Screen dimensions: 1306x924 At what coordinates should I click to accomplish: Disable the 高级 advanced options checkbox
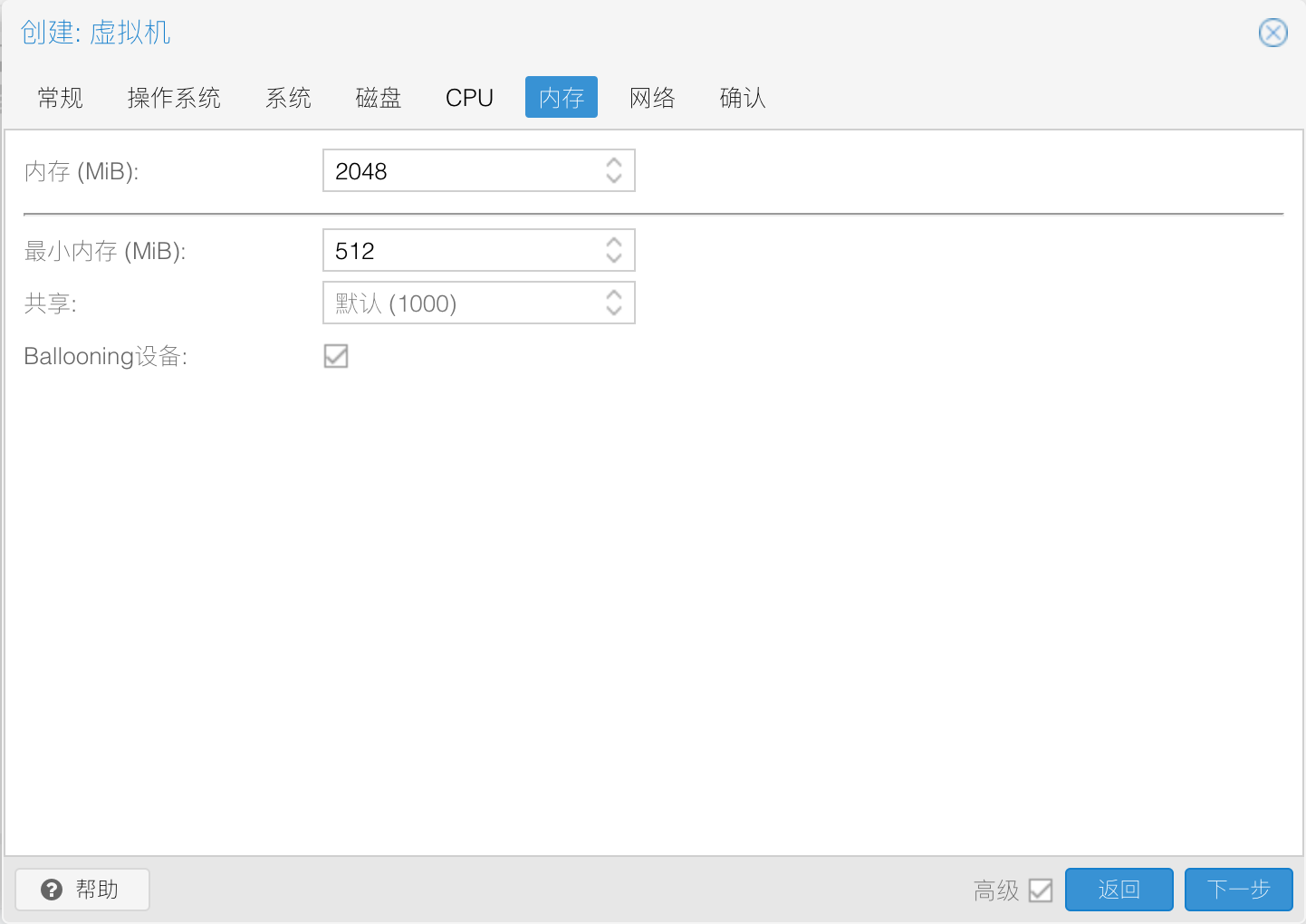[x=1041, y=890]
